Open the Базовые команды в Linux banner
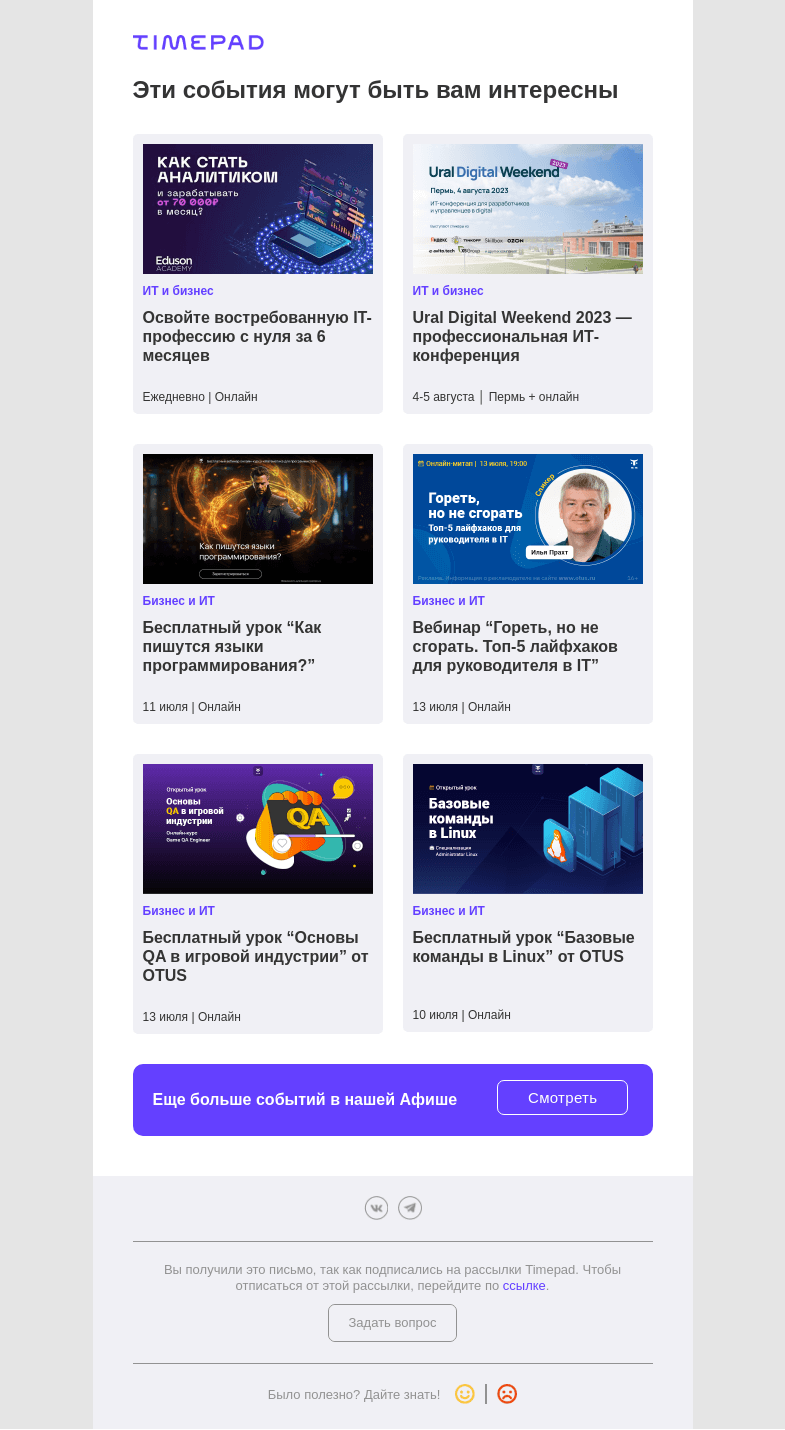The width and height of the screenshot is (785, 1430). [x=528, y=829]
